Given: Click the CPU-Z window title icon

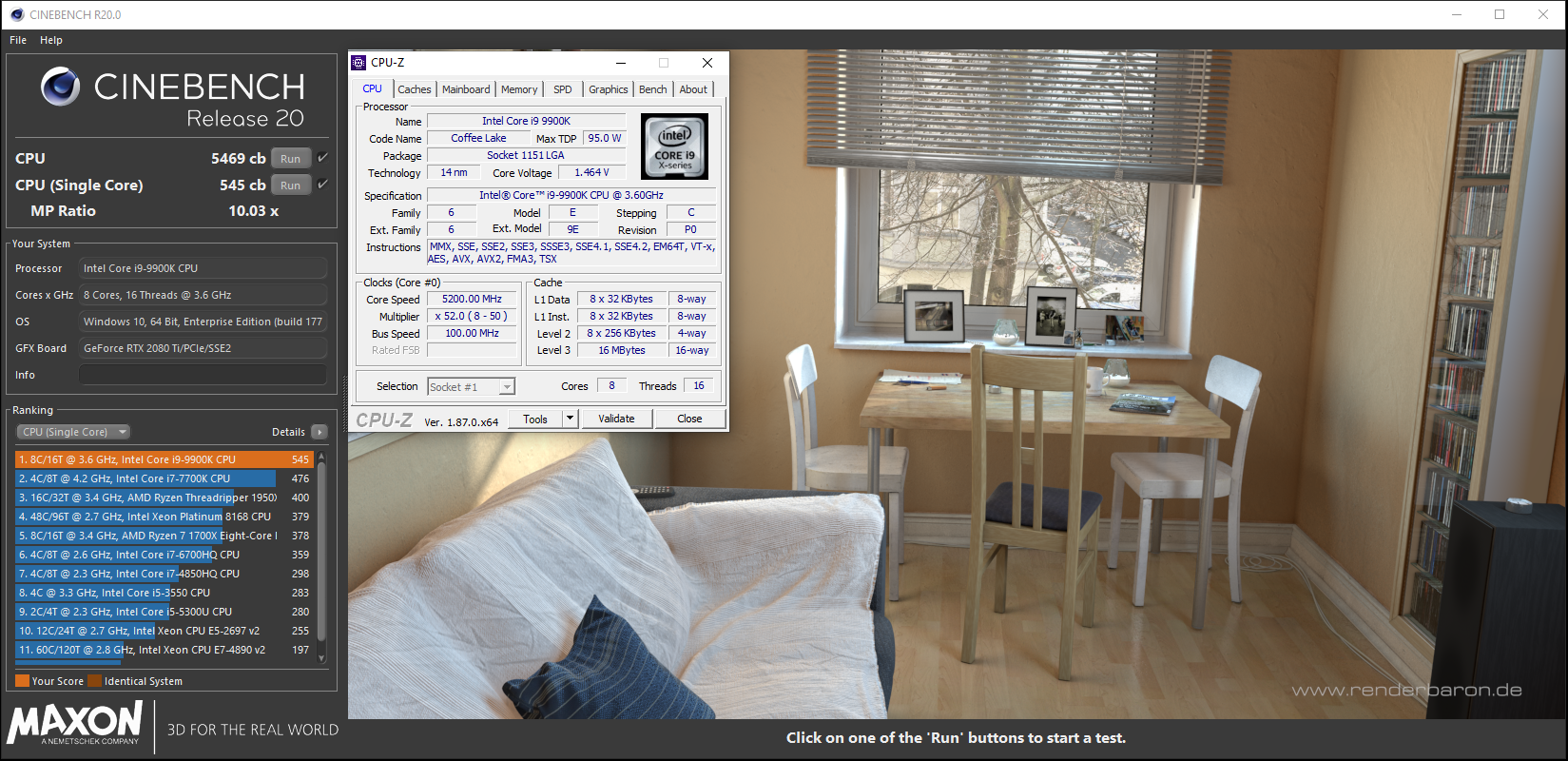Looking at the screenshot, I should pos(358,63).
